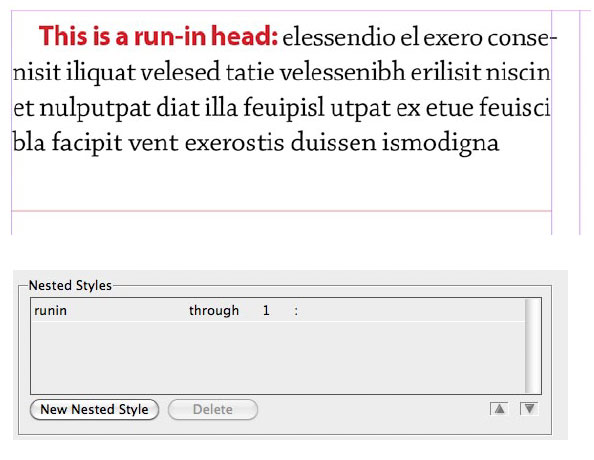The image size is (594, 460).
Task: Change the 'through' option in nested style
Action: click(x=214, y=311)
